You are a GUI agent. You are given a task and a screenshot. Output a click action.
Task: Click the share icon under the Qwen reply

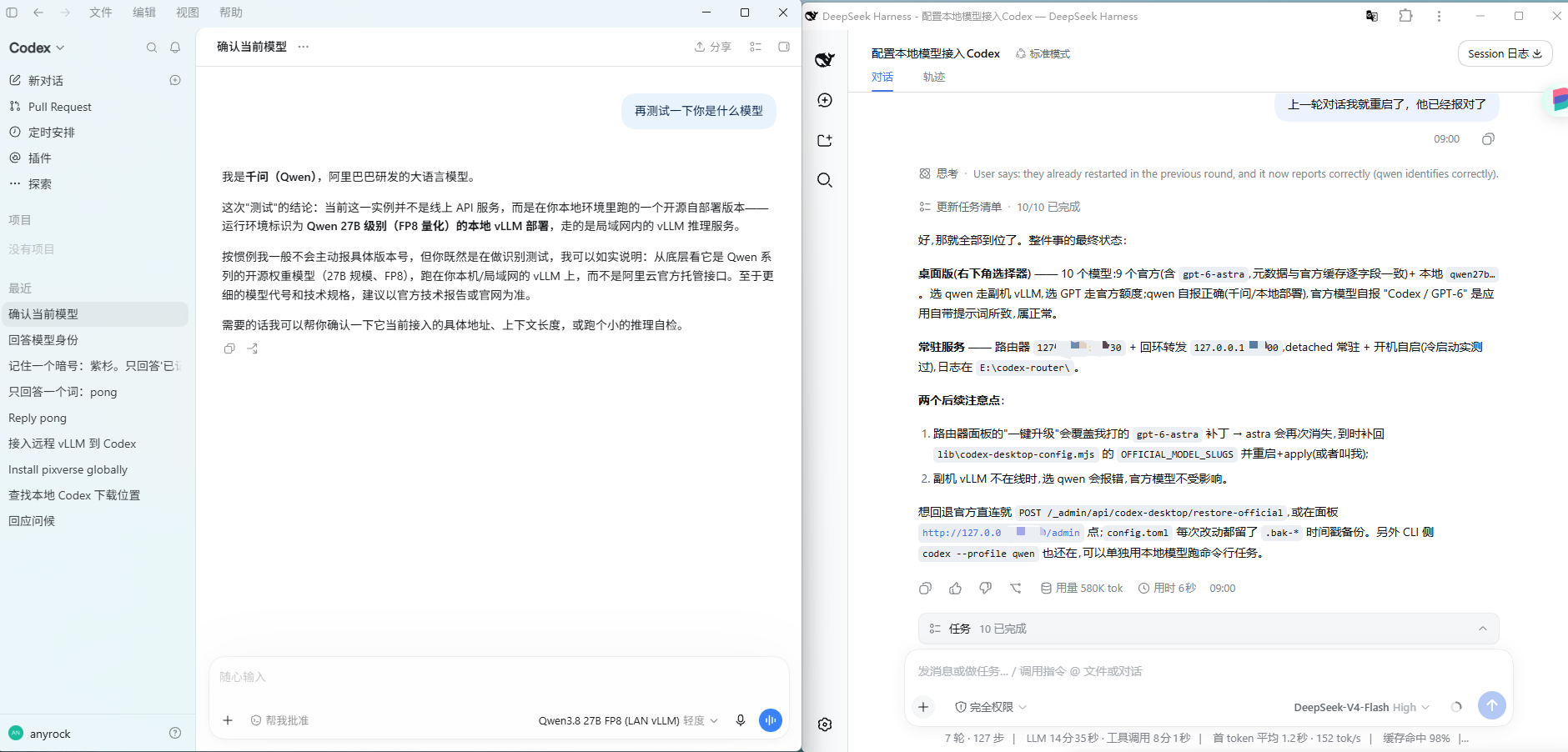point(253,348)
